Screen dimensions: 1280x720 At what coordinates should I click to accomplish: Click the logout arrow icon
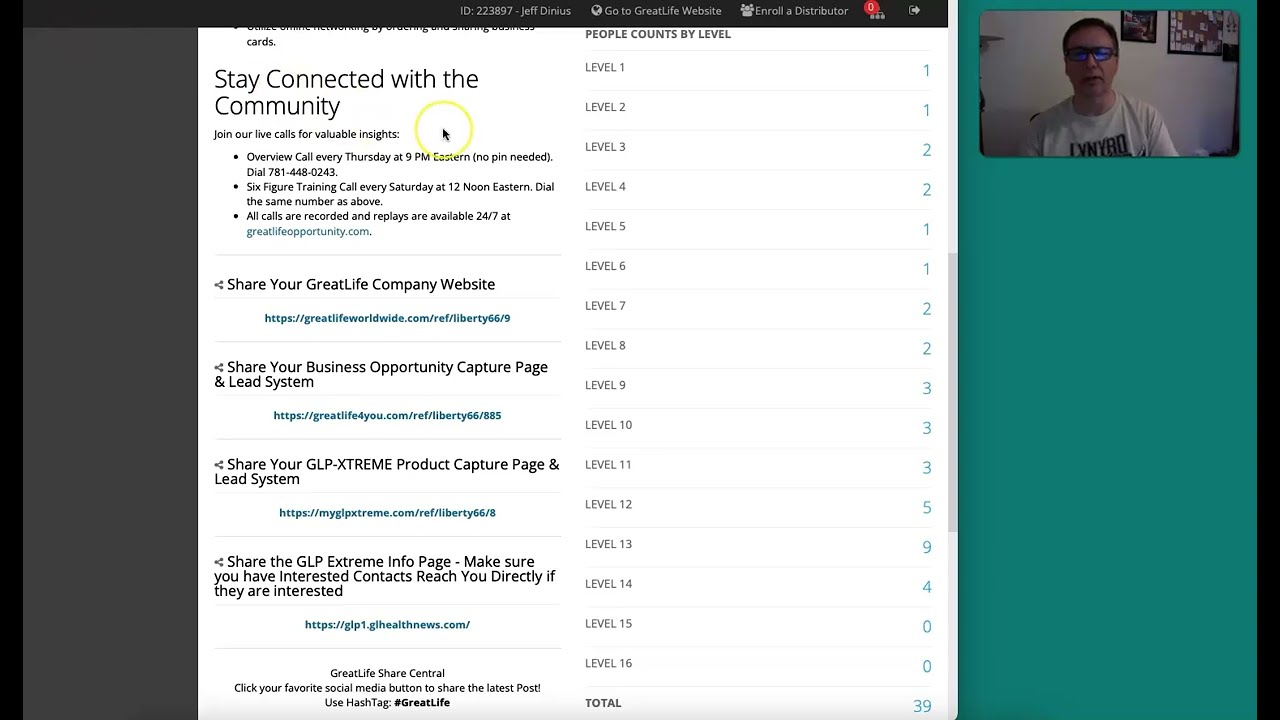coord(914,11)
